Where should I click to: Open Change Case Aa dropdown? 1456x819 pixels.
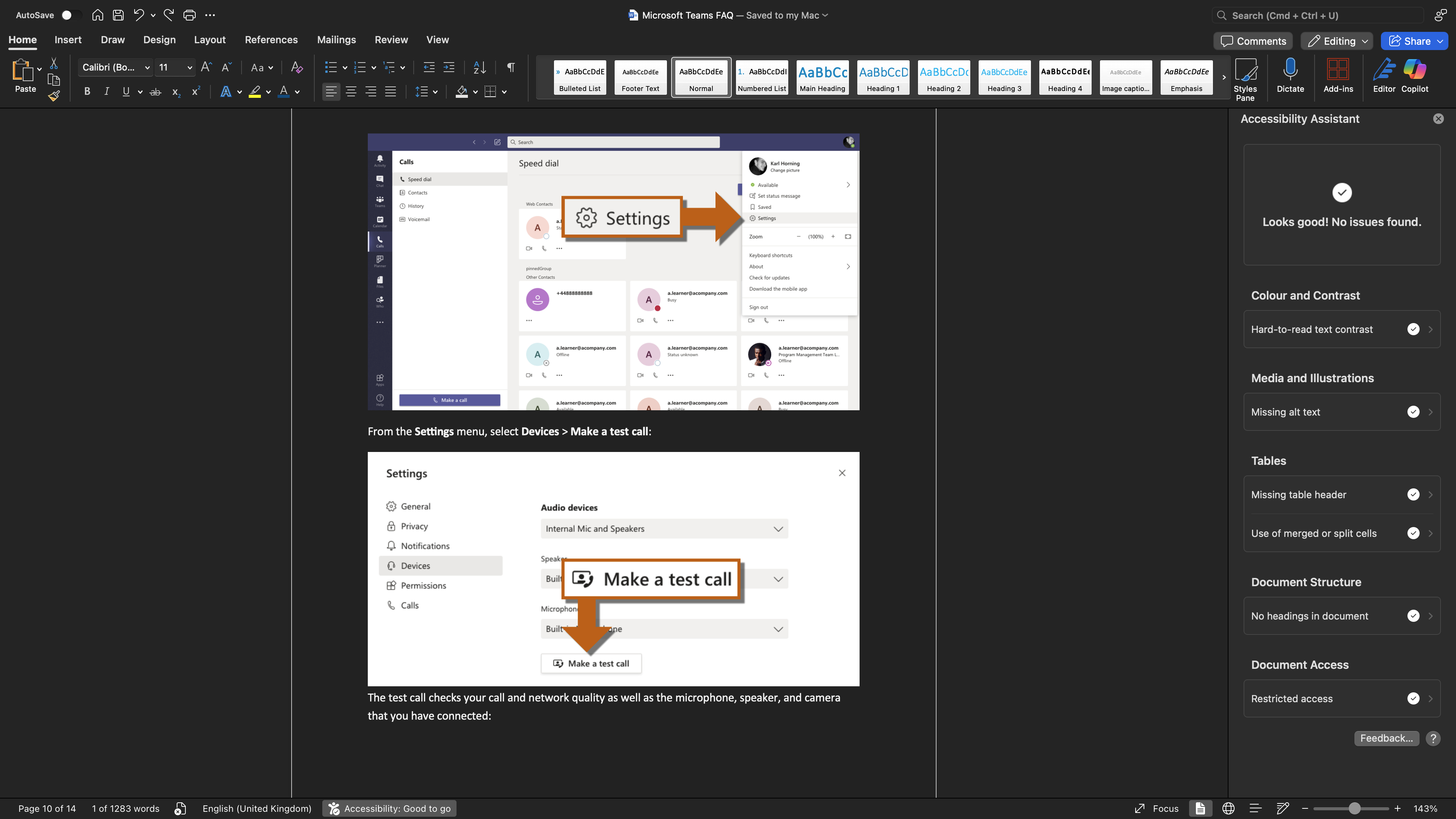tap(262, 68)
